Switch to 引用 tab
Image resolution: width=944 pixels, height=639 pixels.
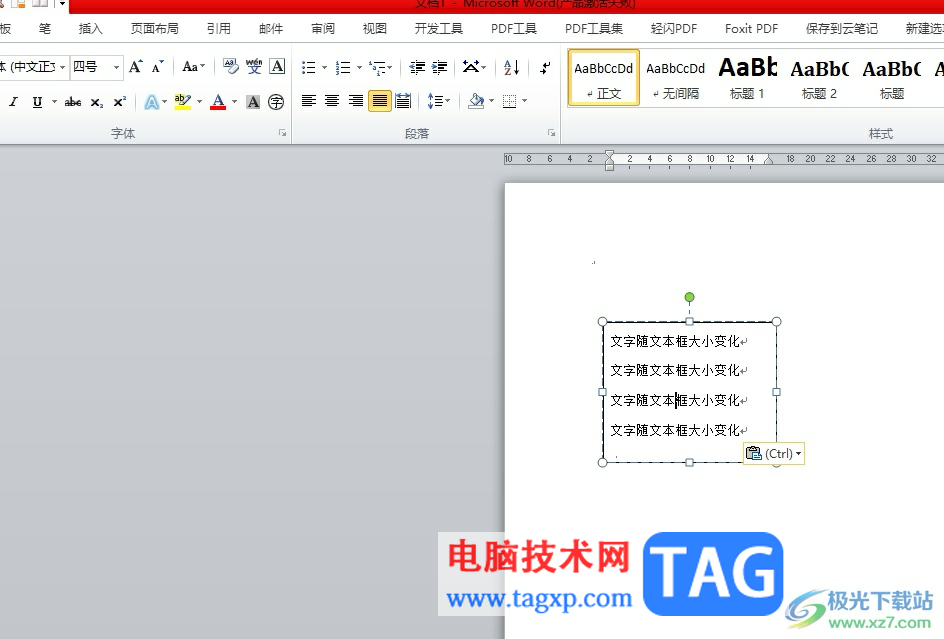tap(219, 28)
